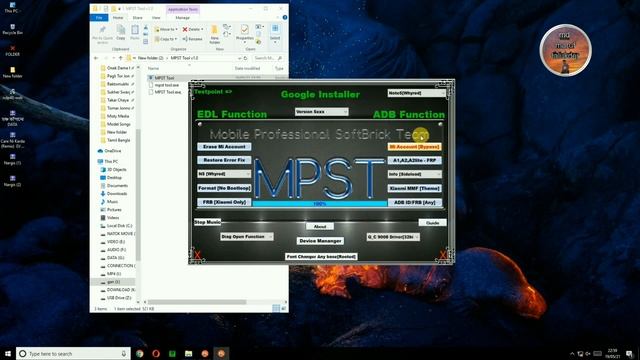The image size is (640, 360).
Task: Click the Back arrow in File Explorer
Action: click(x=96, y=58)
